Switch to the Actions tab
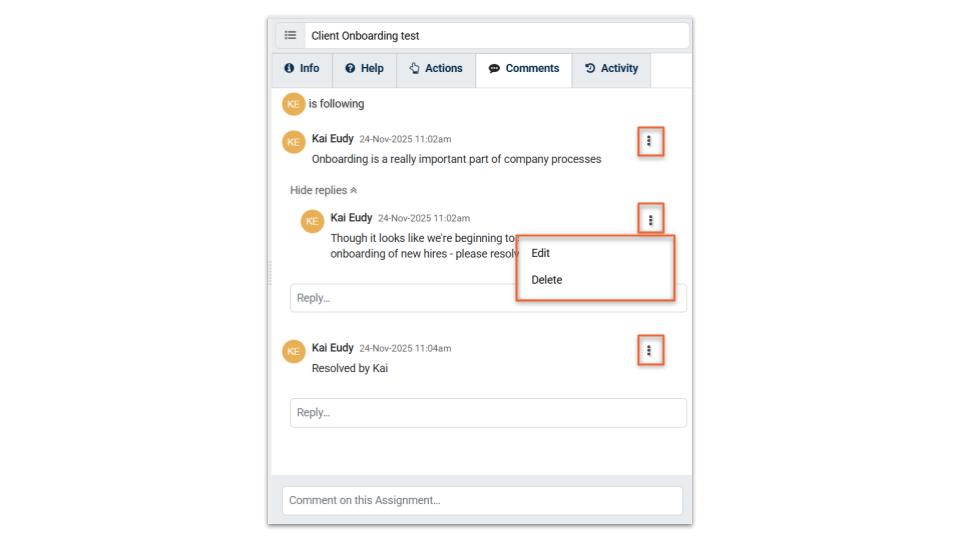 (436, 69)
